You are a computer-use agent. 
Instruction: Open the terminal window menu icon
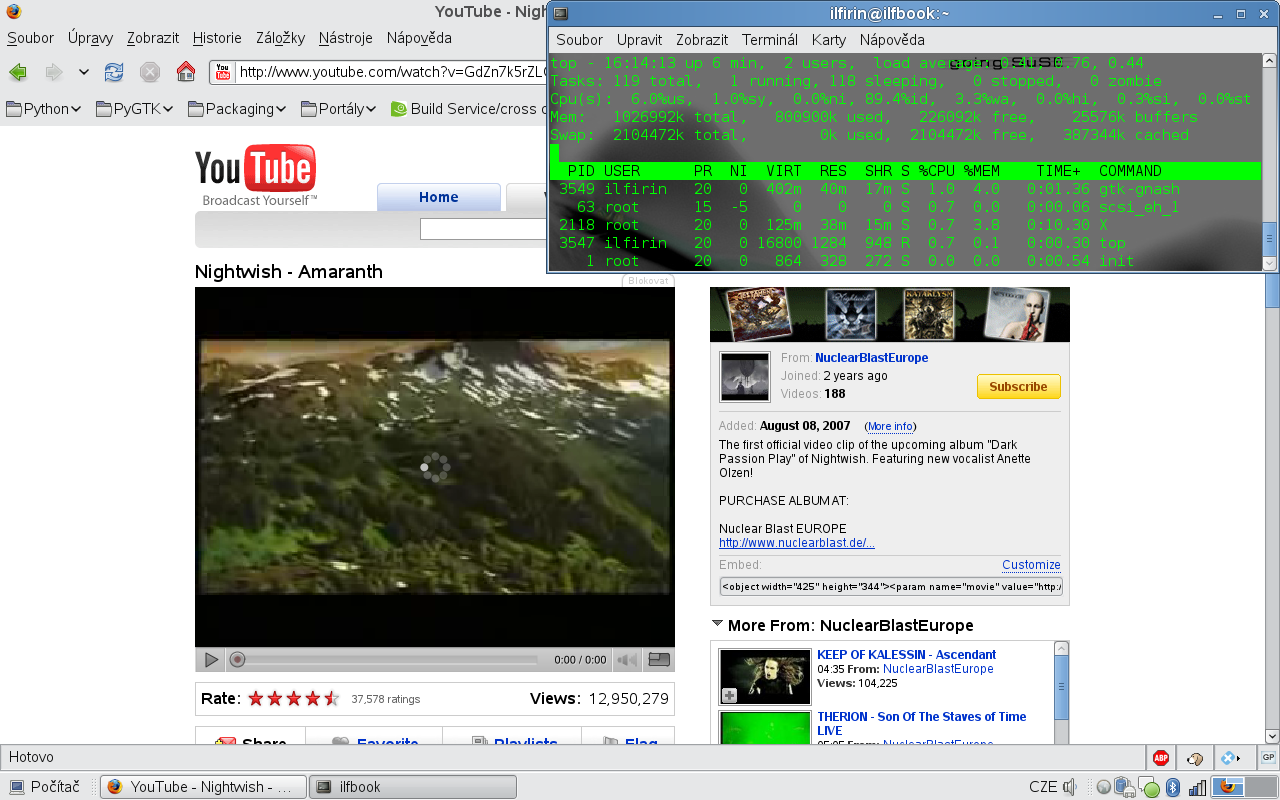click(561, 13)
